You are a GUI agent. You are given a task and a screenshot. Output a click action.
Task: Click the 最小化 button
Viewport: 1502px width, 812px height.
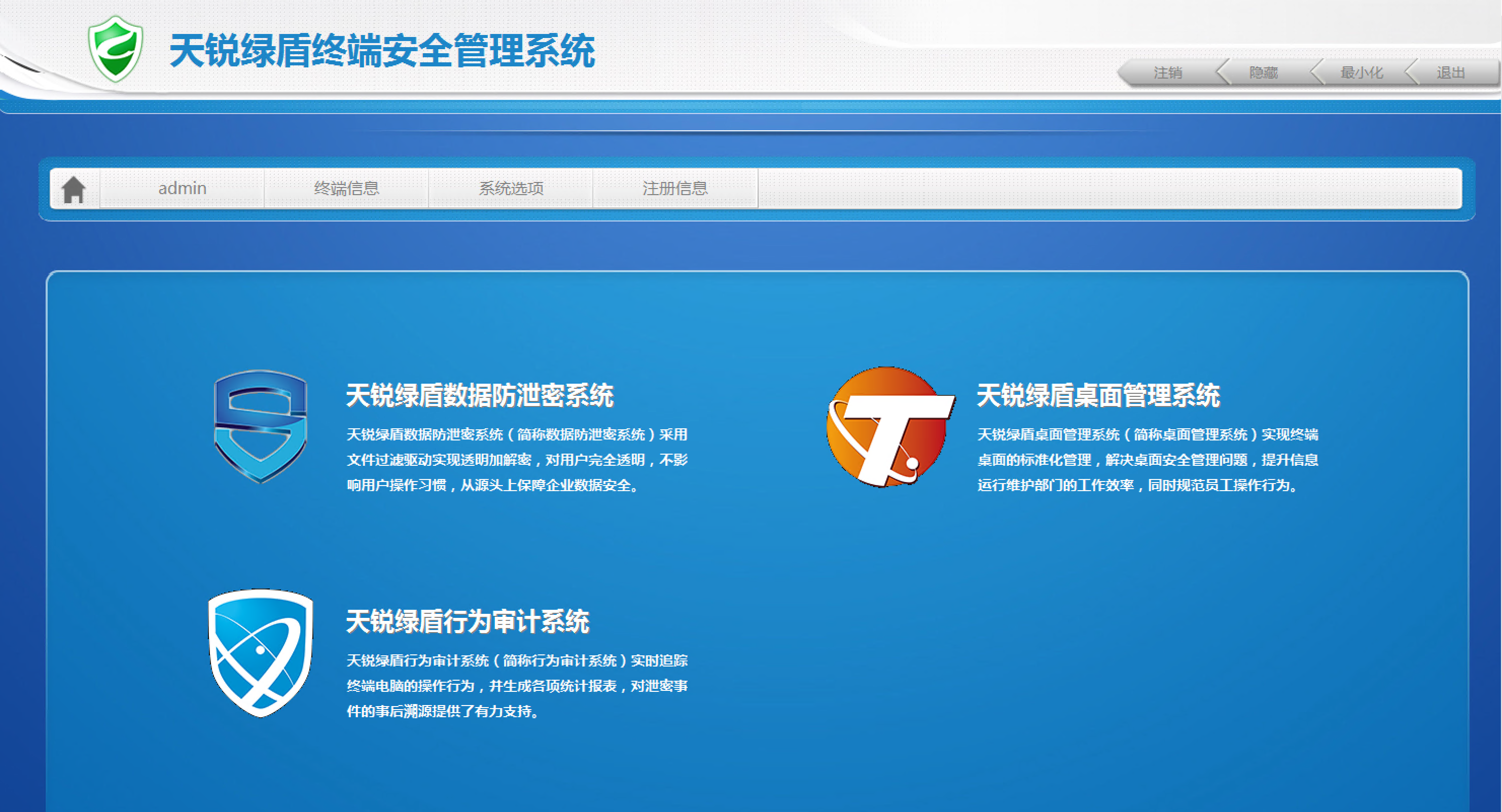pyautogui.click(x=1362, y=73)
